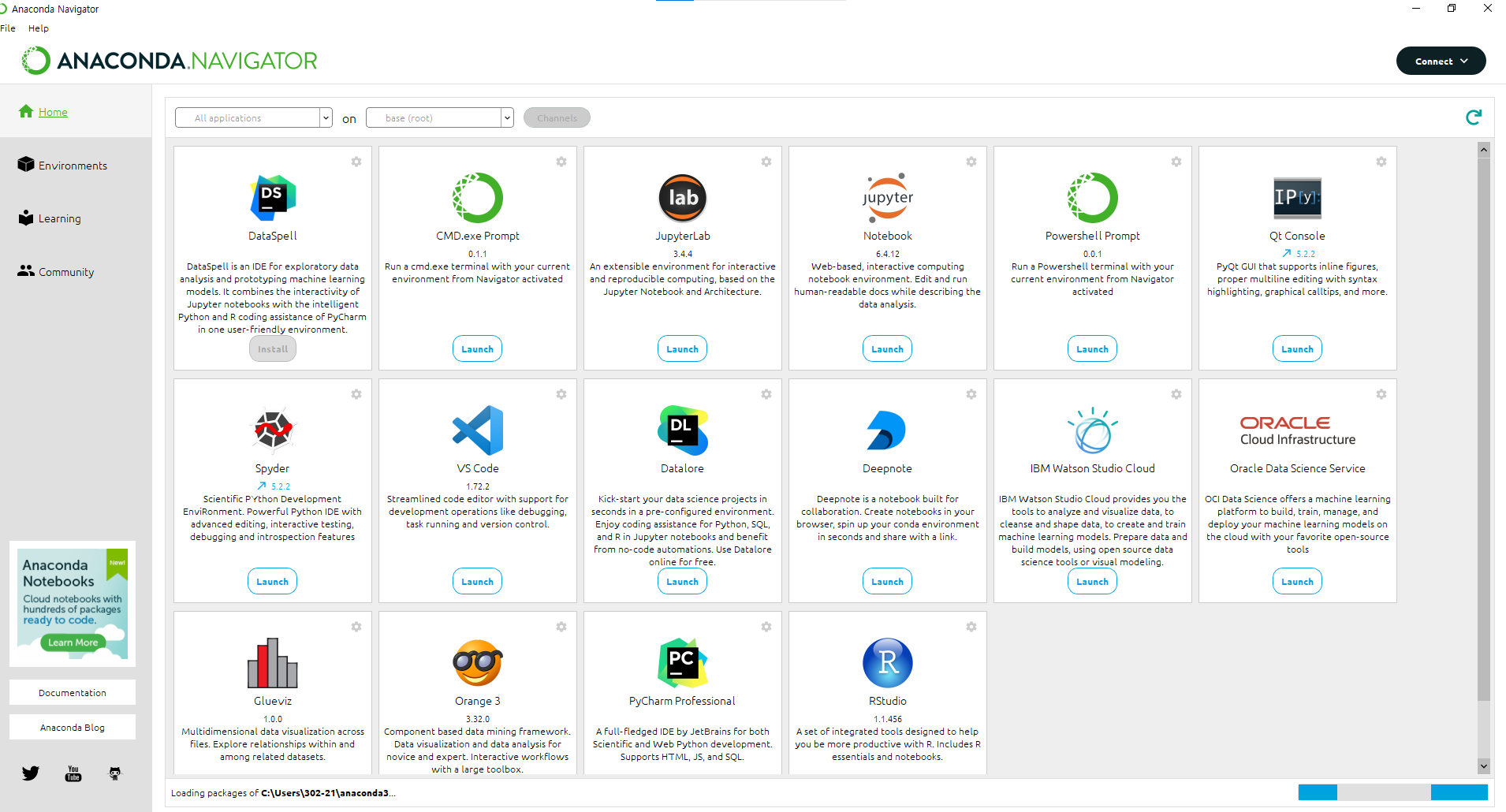1506x812 pixels.
Task: Open gear options on Spyder tile
Action: point(356,394)
